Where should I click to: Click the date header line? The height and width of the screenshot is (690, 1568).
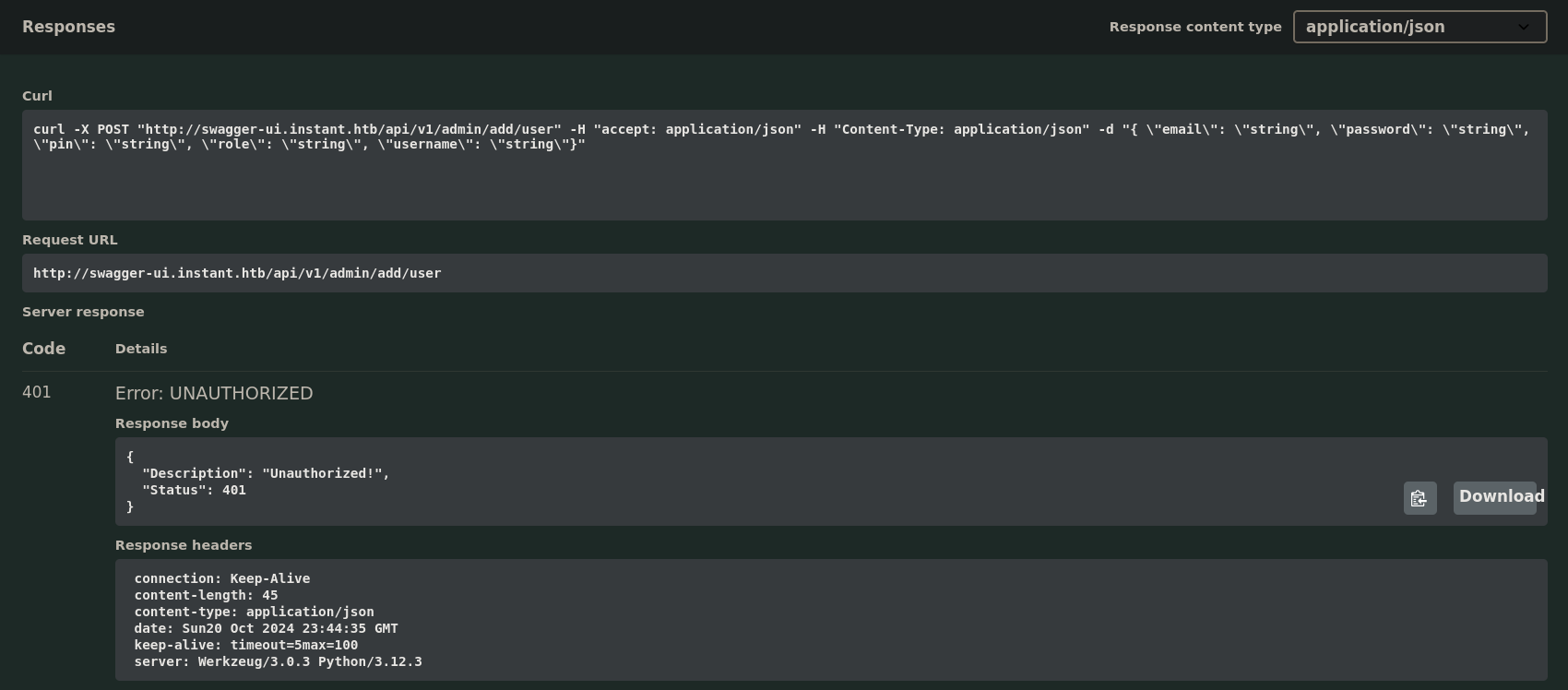267,628
